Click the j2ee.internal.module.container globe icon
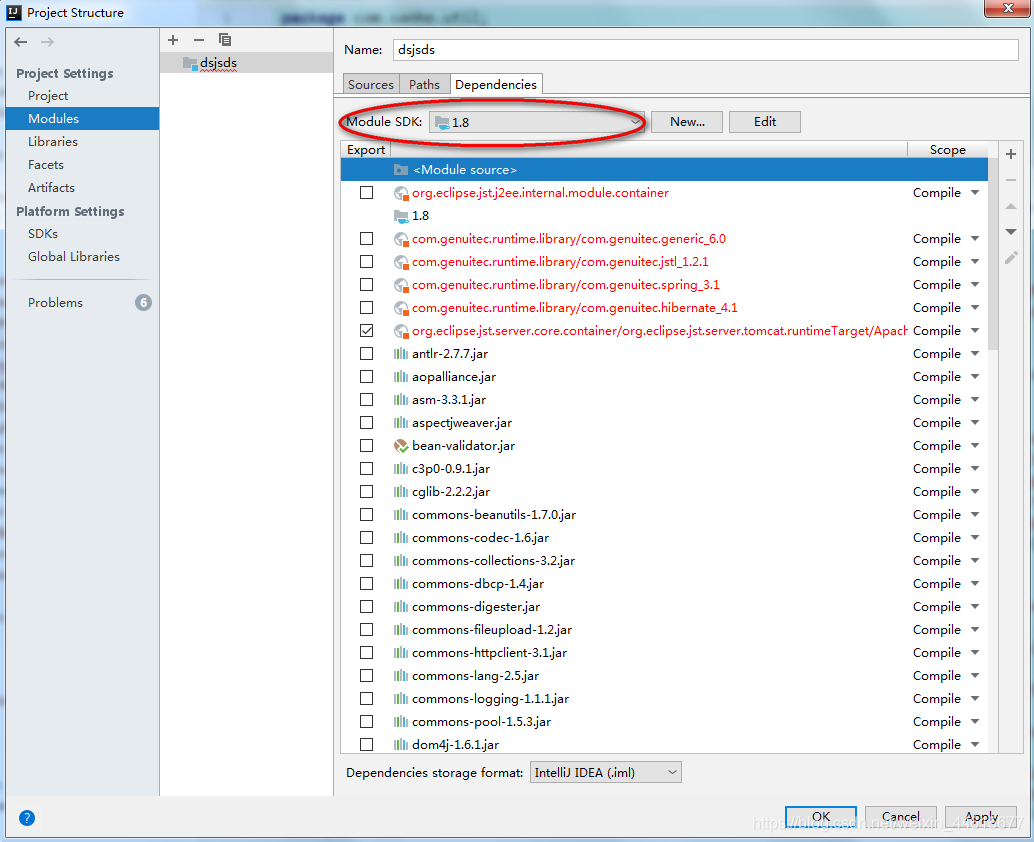The height and width of the screenshot is (842, 1034). pos(400,193)
